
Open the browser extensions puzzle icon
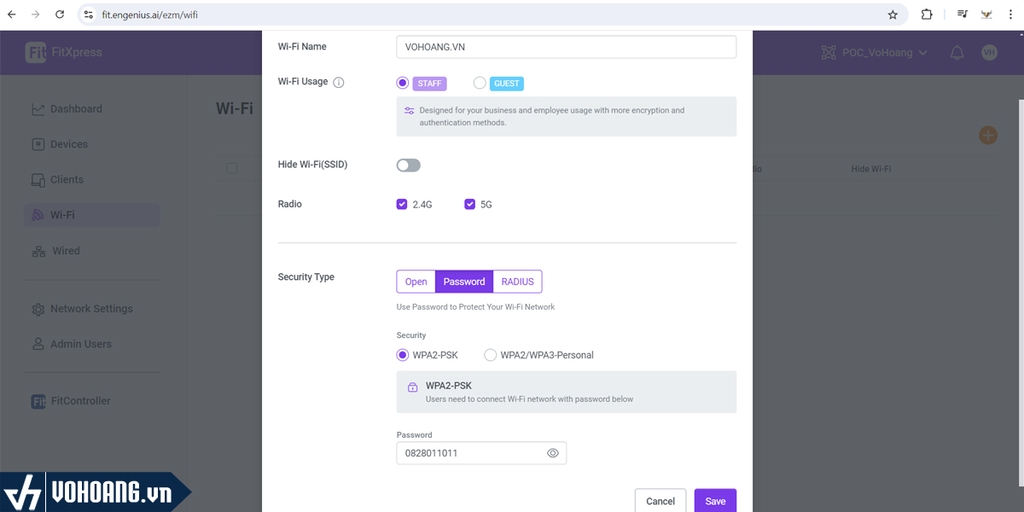(x=926, y=15)
